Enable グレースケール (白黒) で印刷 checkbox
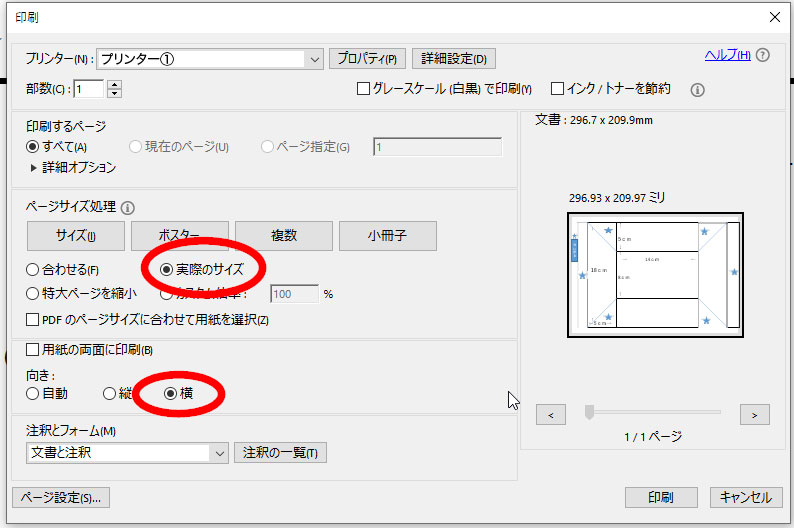Image resolution: width=794 pixels, height=528 pixels. click(364, 89)
